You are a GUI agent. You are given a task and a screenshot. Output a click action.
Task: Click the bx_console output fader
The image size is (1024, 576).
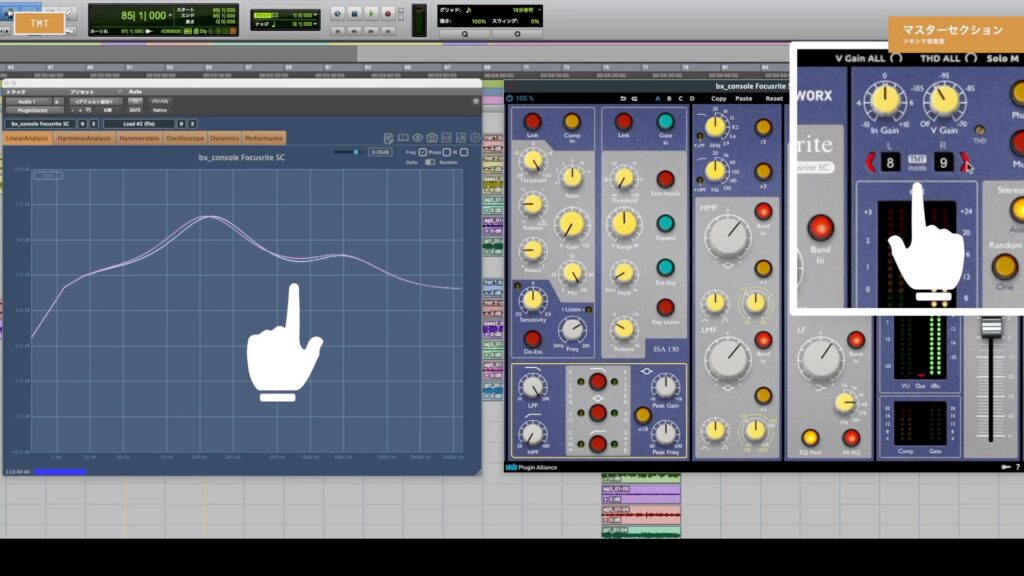991,327
